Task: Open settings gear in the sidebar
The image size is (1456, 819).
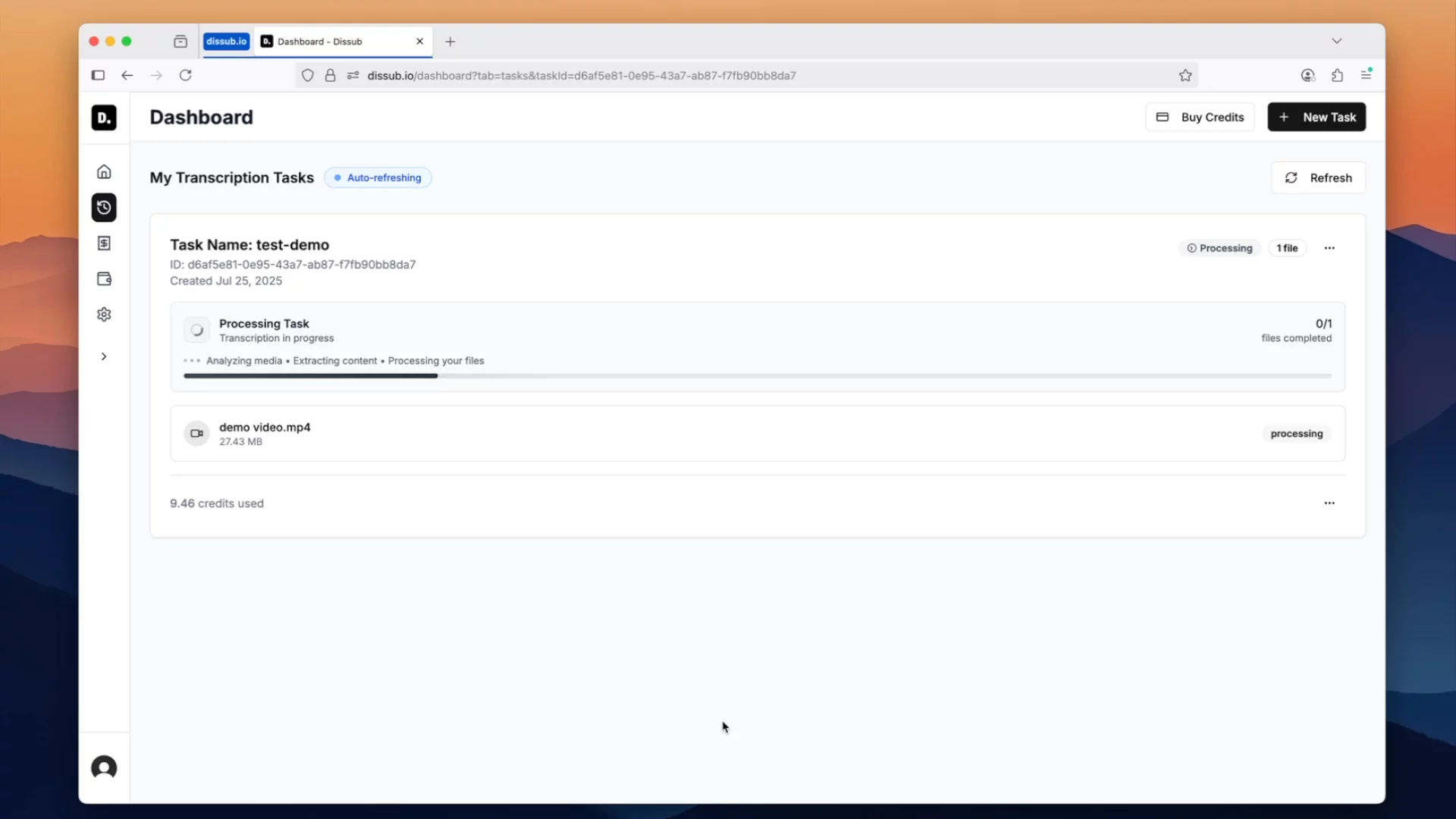Action: (104, 315)
